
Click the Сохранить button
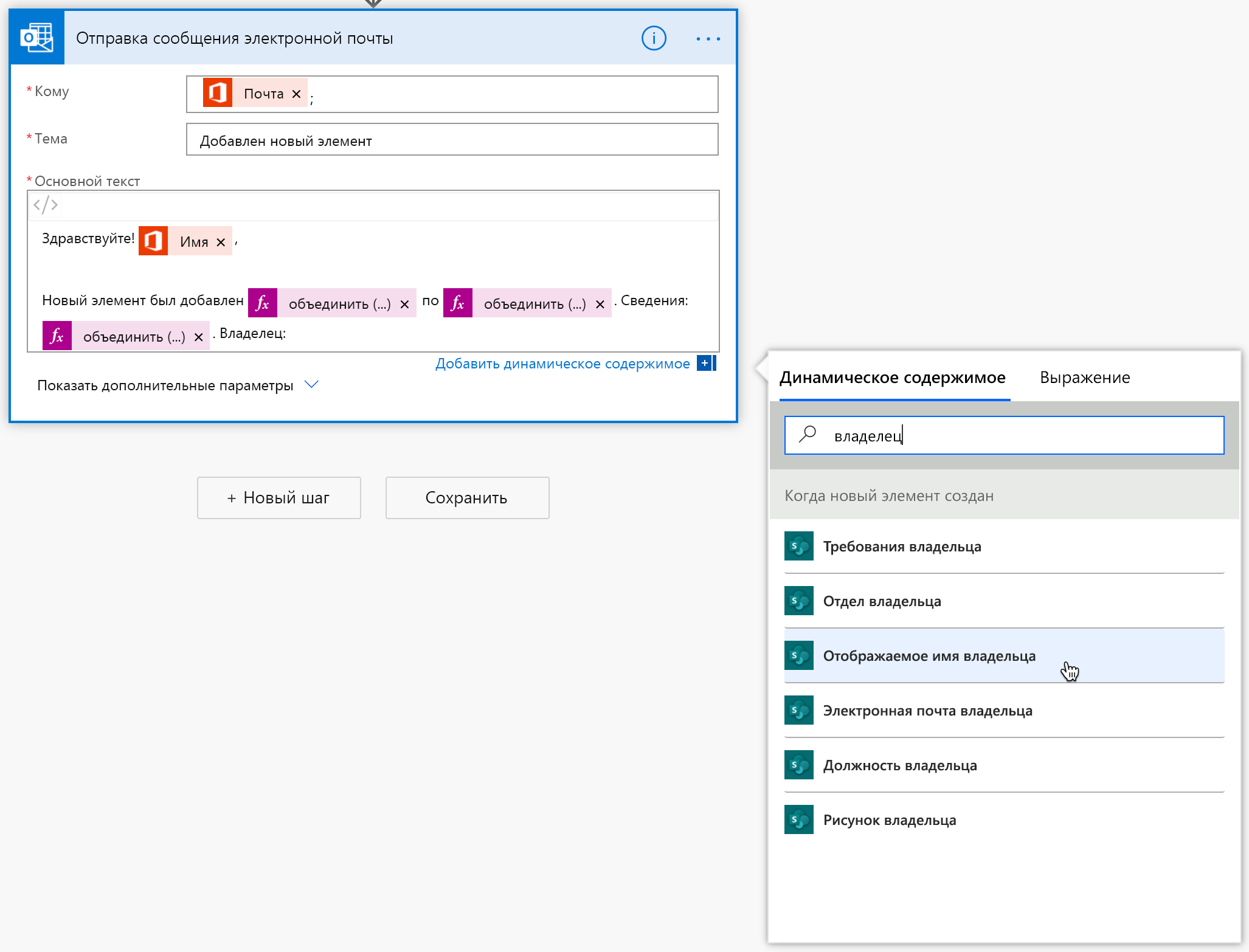[467, 498]
